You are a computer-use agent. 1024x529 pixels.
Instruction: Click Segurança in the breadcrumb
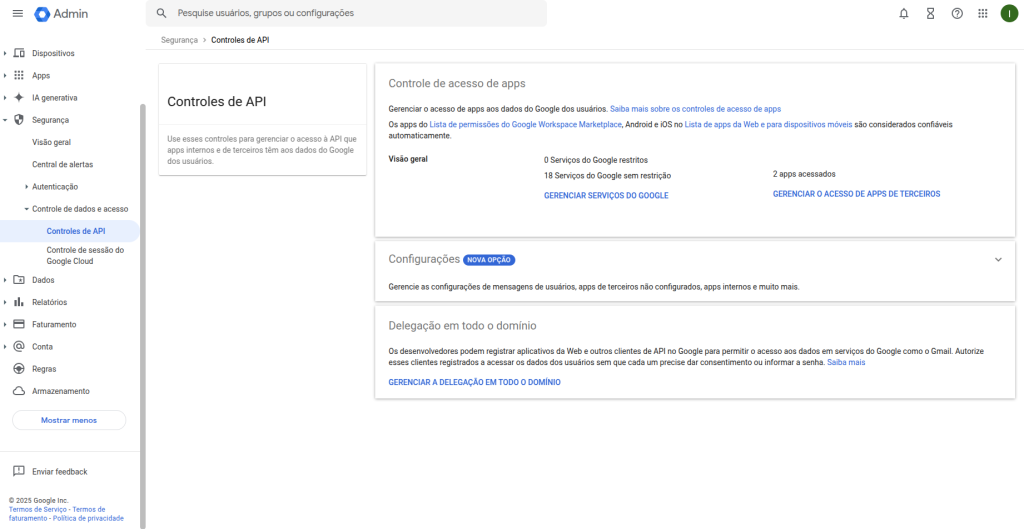[179, 40]
